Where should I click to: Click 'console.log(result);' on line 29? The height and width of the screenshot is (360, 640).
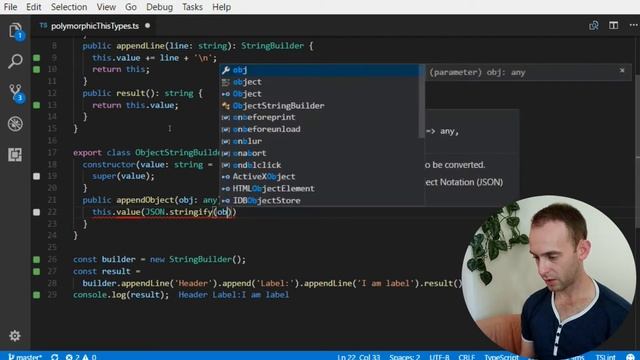[x=121, y=295]
